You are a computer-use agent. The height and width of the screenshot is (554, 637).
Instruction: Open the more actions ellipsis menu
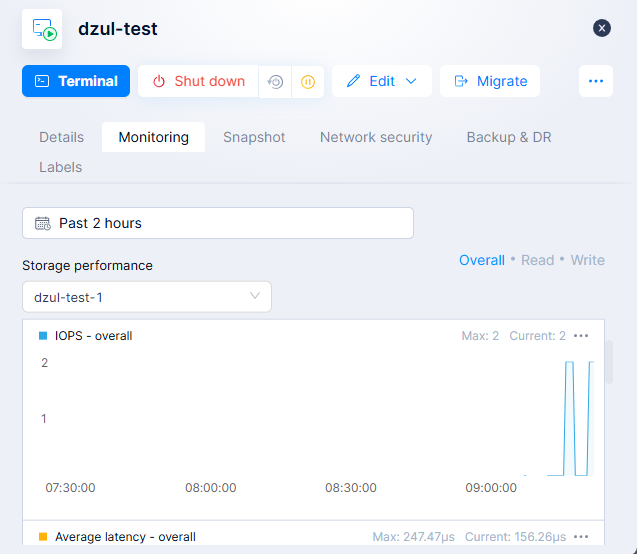(596, 81)
